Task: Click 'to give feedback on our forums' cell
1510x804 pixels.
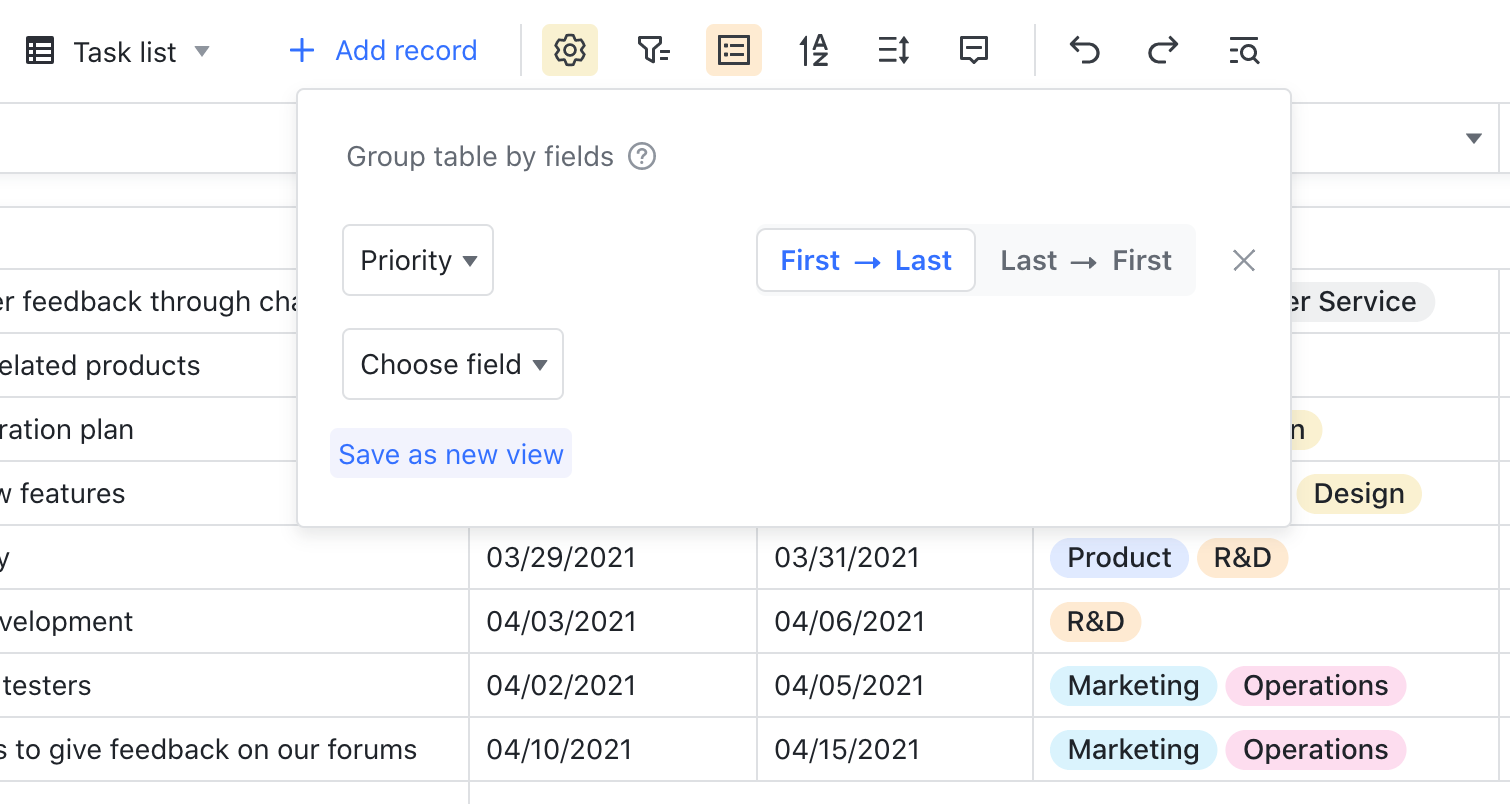Action: (234, 749)
